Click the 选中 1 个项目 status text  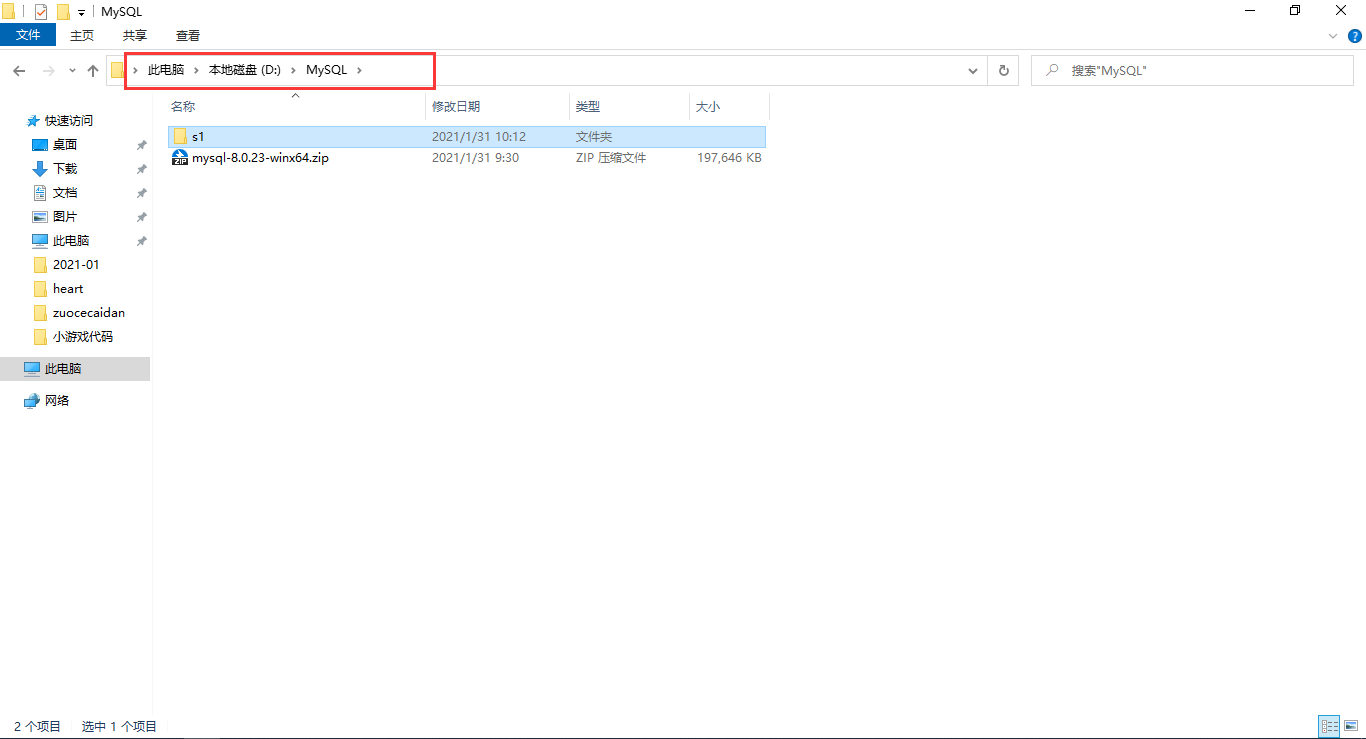coord(119,726)
